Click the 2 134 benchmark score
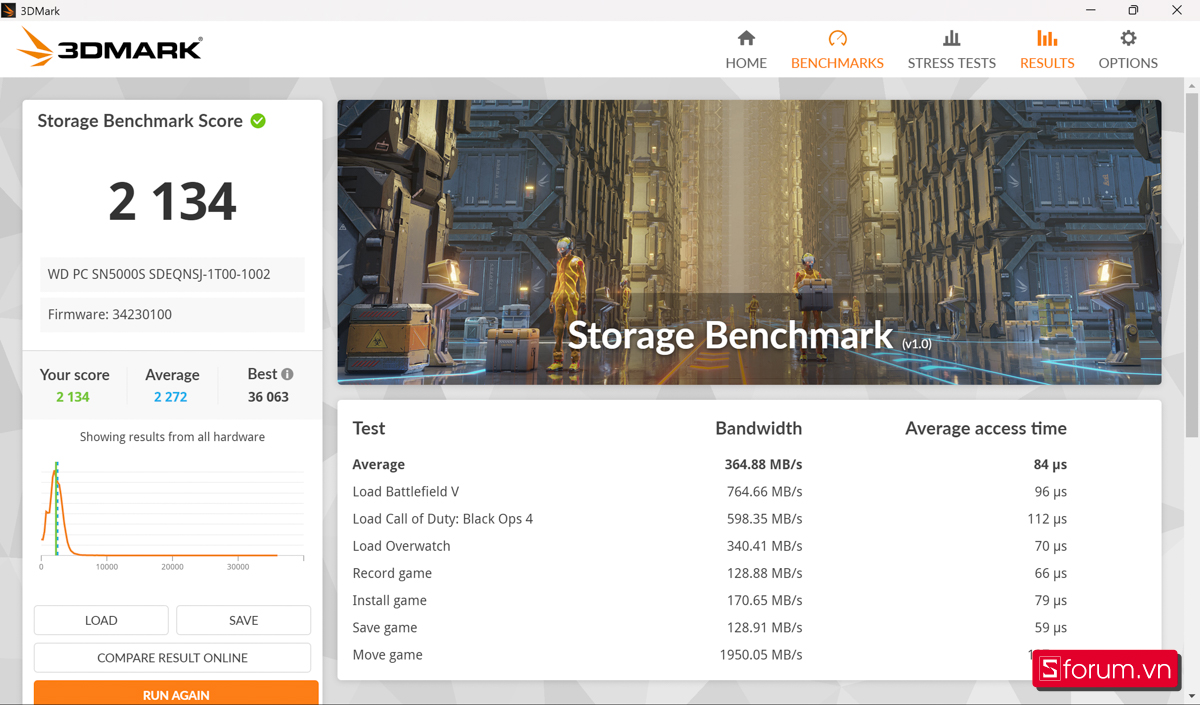Image resolution: width=1200 pixels, height=705 pixels. 172,201
